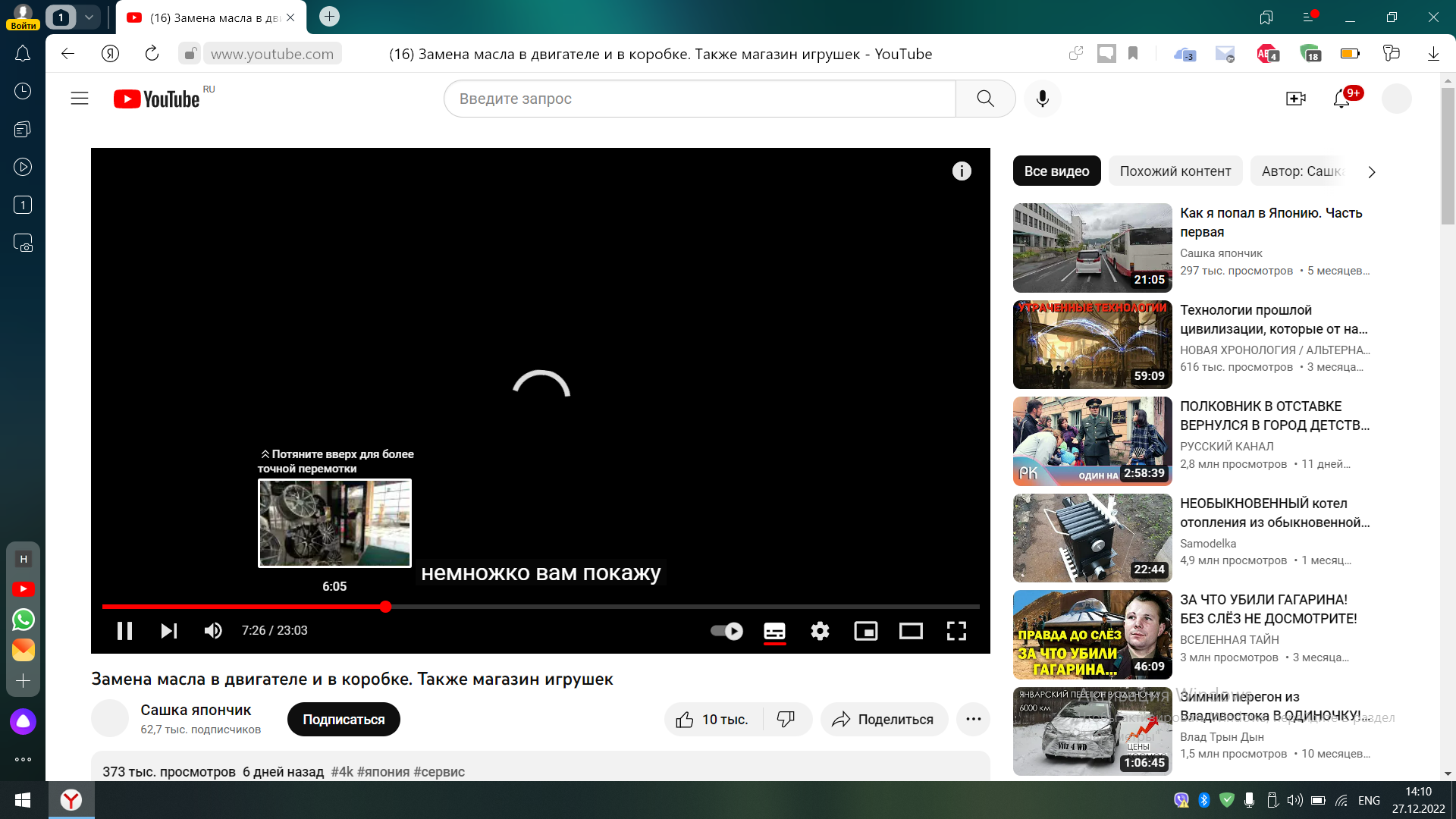Skip to the next video
This screenshot has width=1456, height=819.
point(169,631)
